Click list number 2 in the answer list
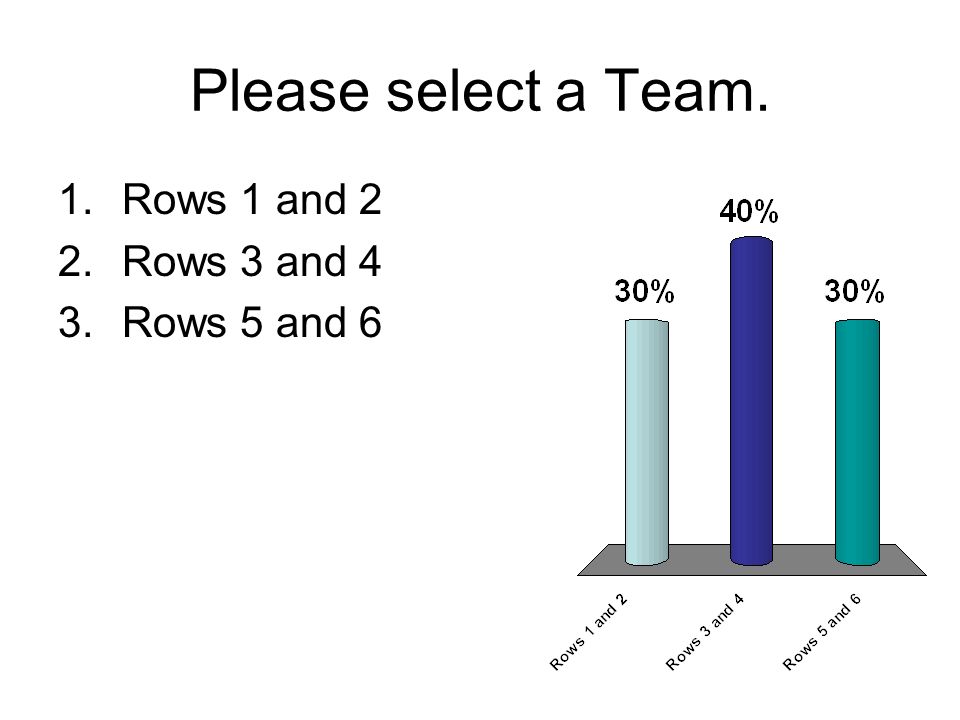This screenshot has height=720, width=960. pyautogui.click(x=75, y=261)
